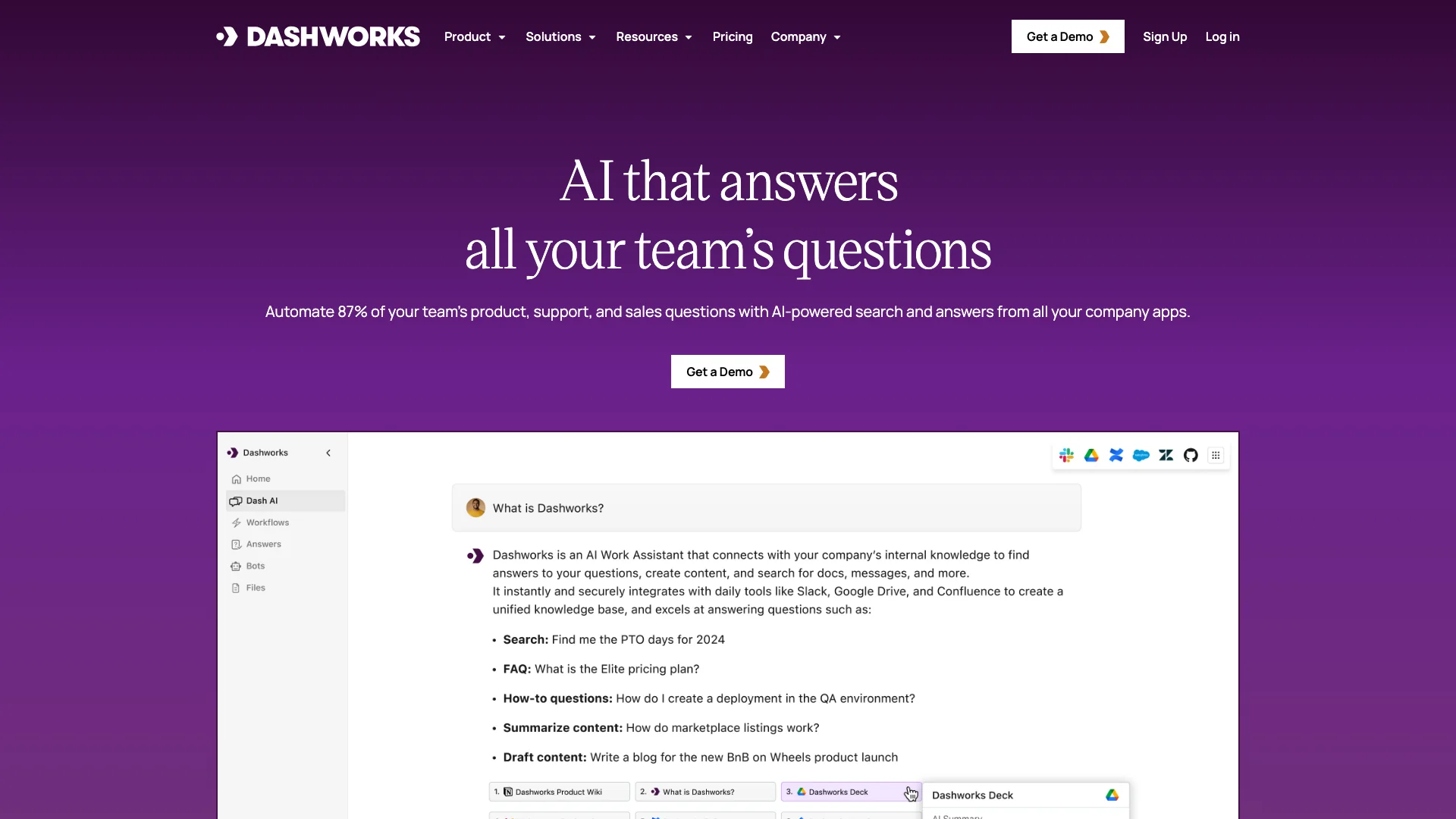Toggle the Bots sidebar section
This screenshot has width=1456, height=819.
coord(256,566)
